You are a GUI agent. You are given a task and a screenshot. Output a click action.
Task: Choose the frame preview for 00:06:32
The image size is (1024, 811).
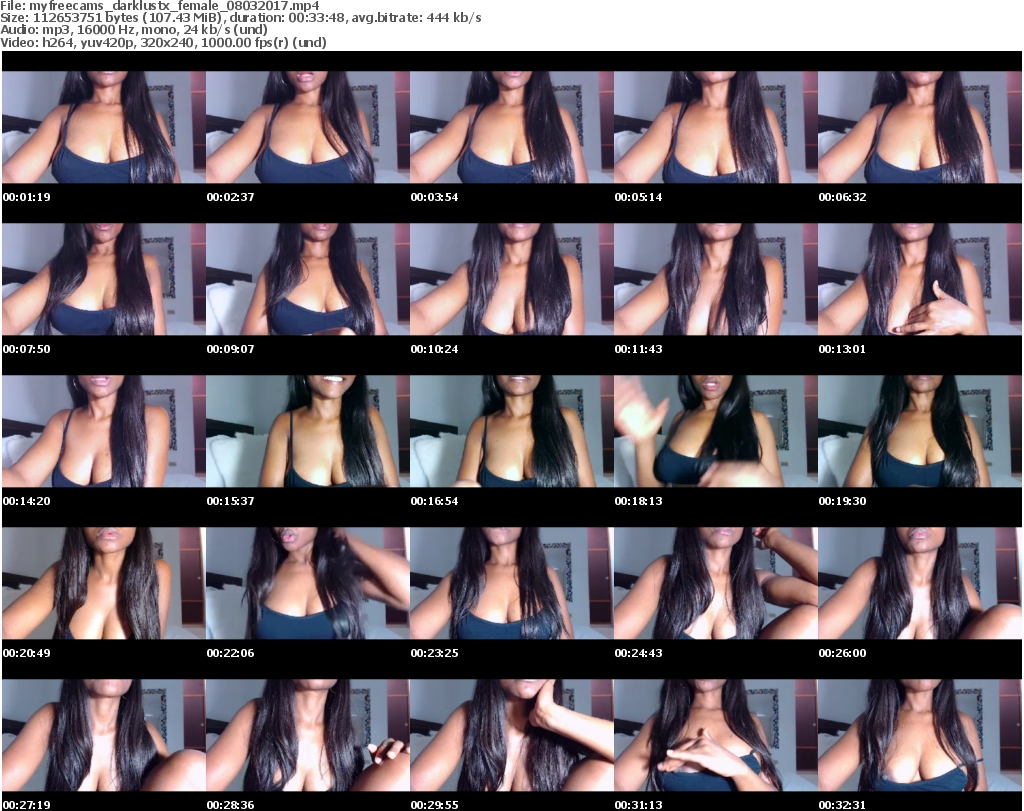920,127
